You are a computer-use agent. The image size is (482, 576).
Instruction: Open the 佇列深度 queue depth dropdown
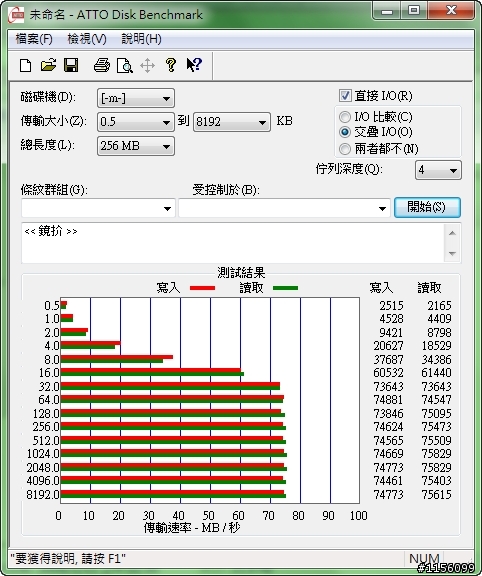438,170
